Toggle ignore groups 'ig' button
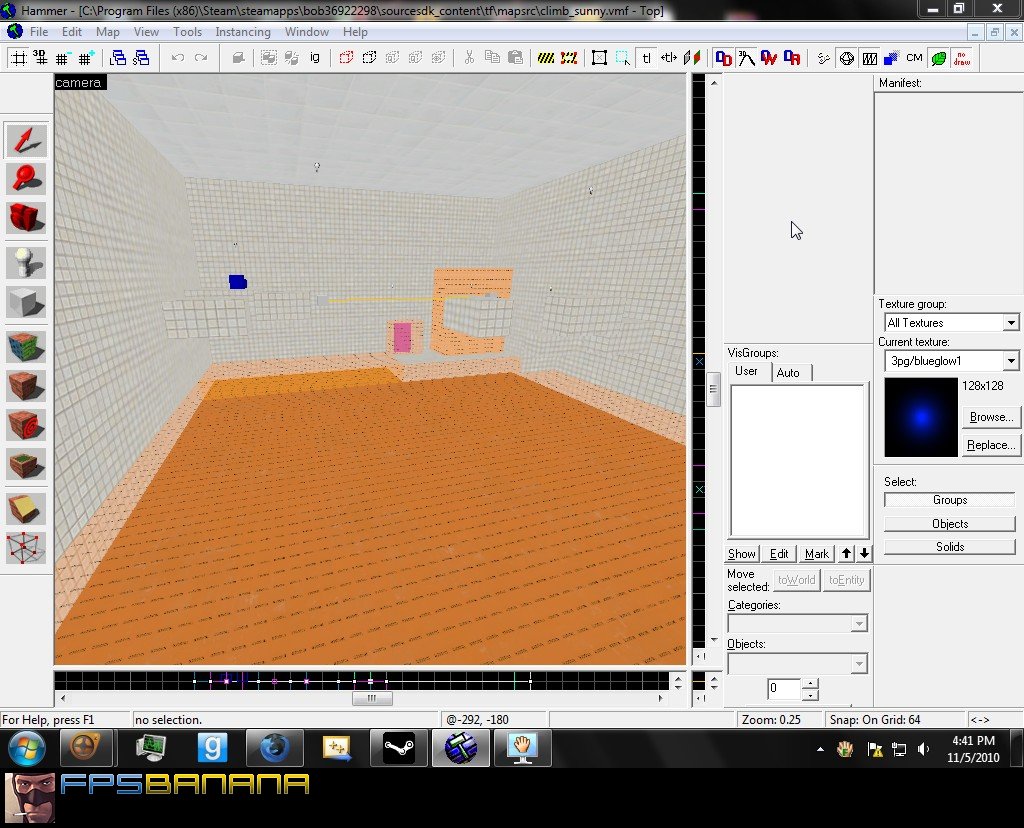 point(315,58)
